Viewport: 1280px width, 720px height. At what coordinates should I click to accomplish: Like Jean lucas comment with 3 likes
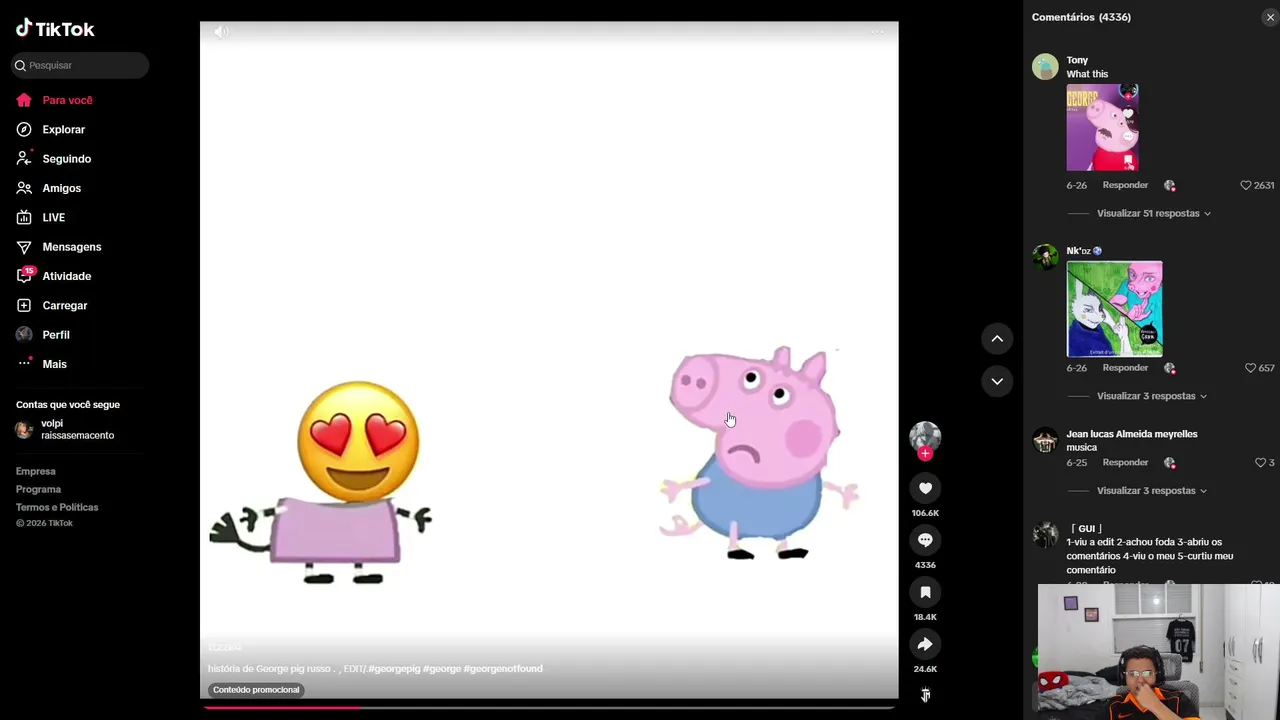[1260, 463]
